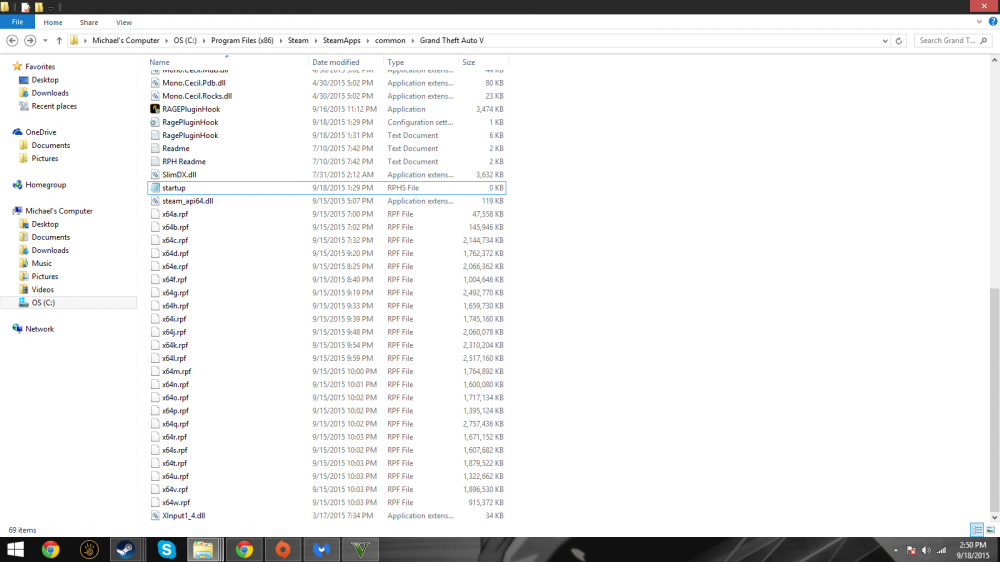Expand address bar history dropdown
1000x562 pixels.
click(885, 40)
